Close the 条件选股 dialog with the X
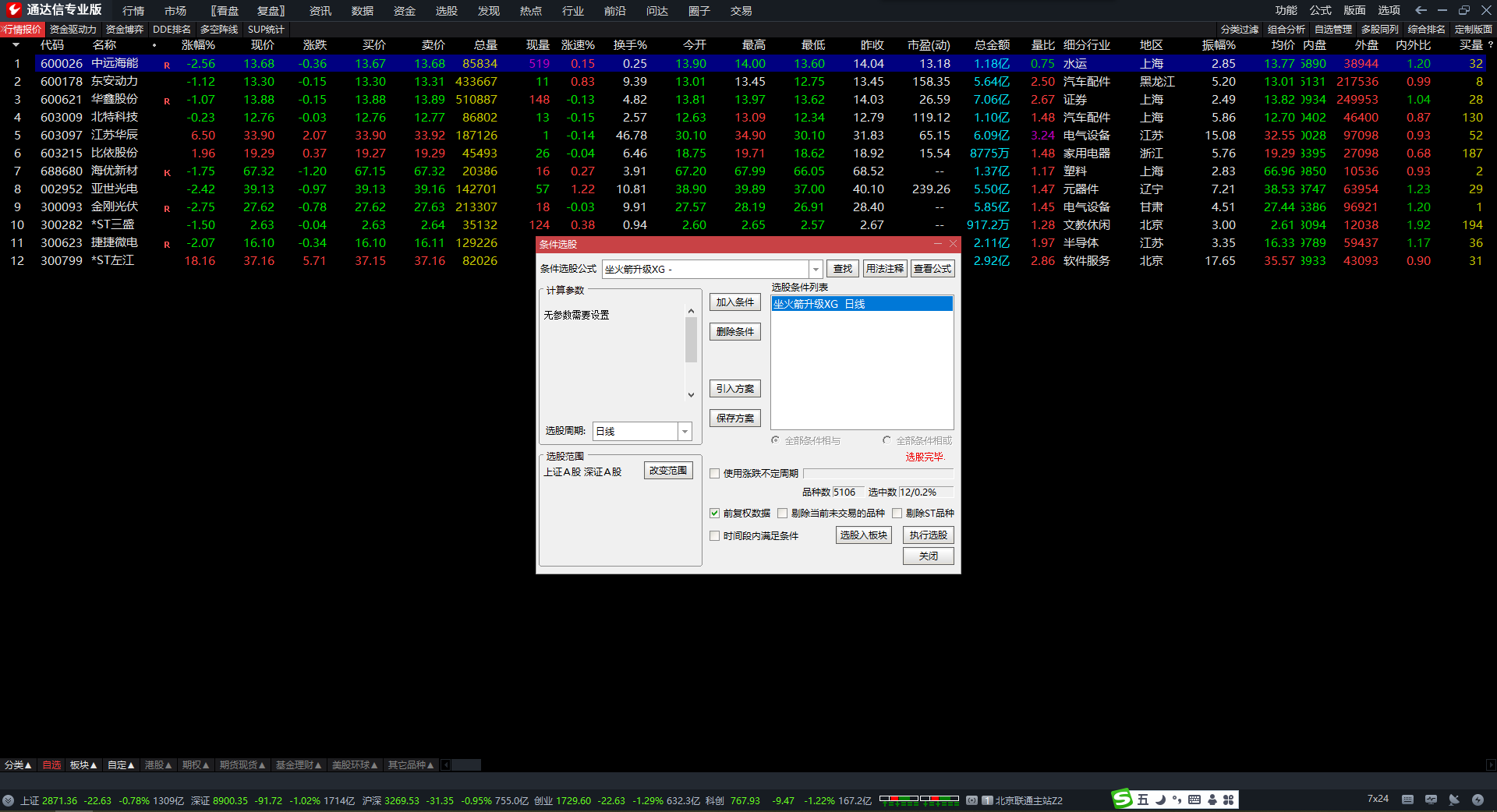This screenshot has width=1497, height=812. click(x=953, y=244)
